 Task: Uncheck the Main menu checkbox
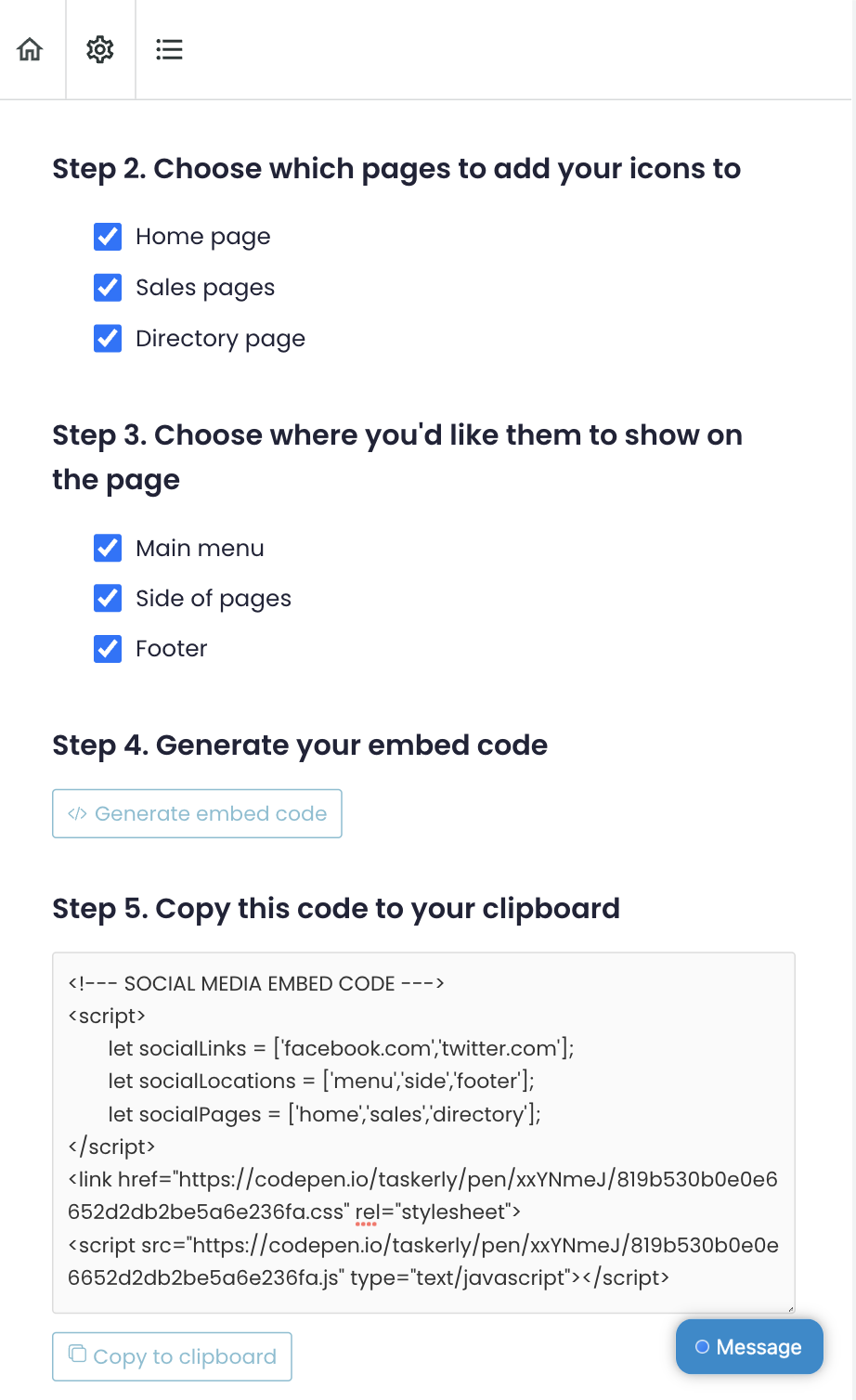pos(108,549)
